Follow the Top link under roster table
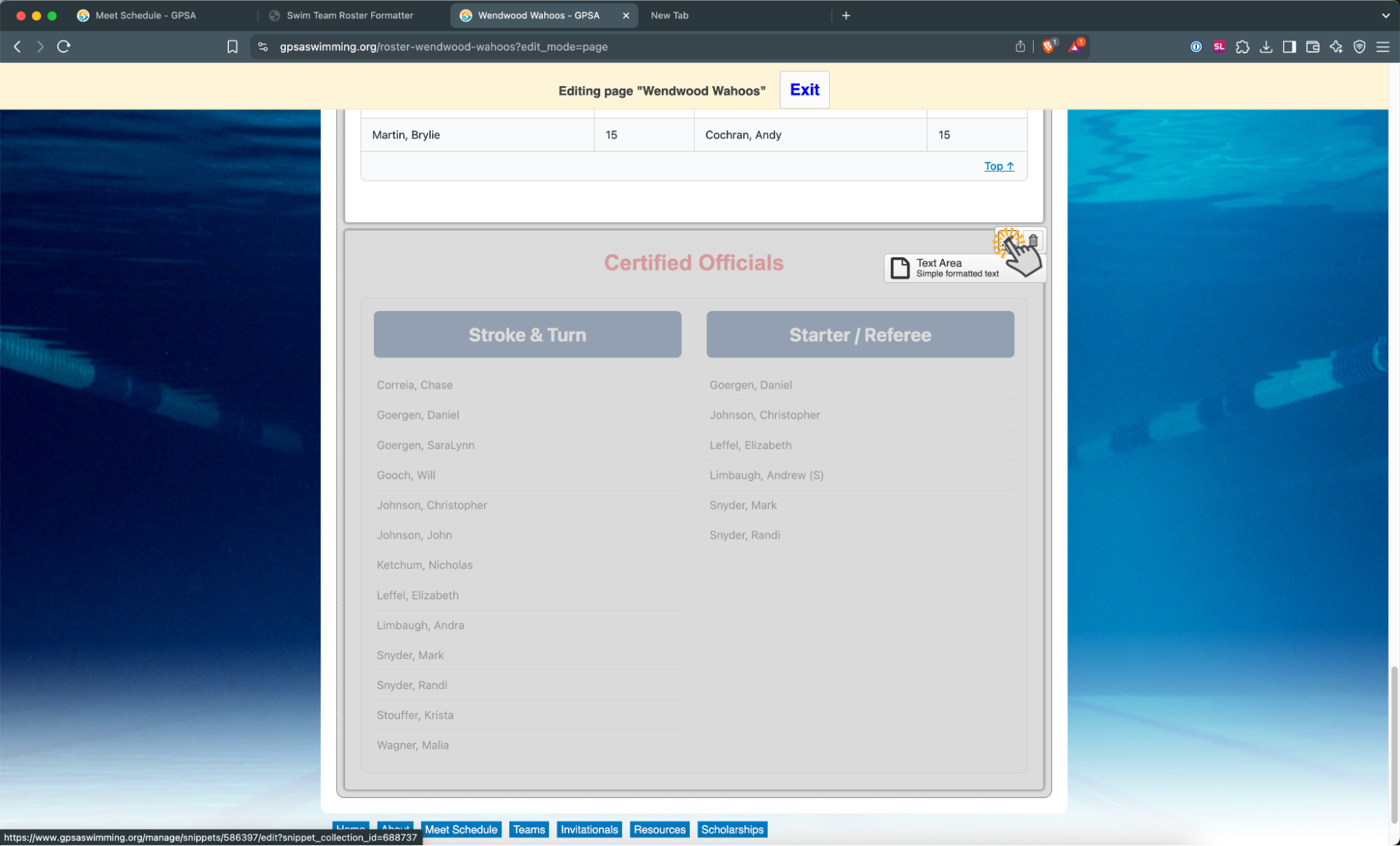1400x846 pixels. [998, 166]
